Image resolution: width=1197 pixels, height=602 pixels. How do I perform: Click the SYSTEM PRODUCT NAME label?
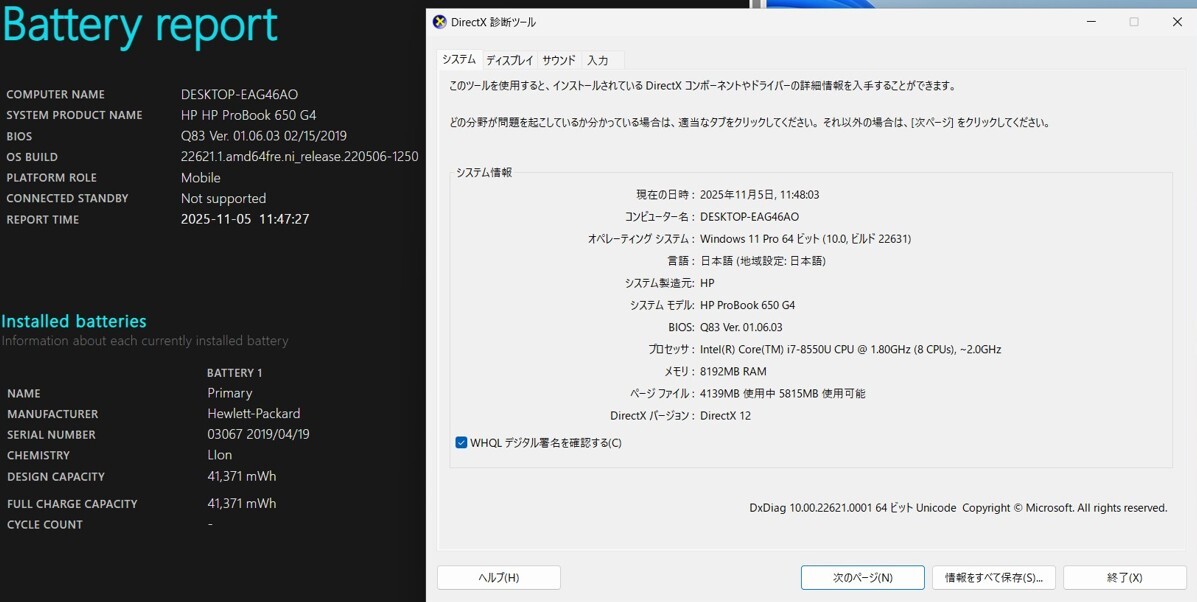(74, 115)
